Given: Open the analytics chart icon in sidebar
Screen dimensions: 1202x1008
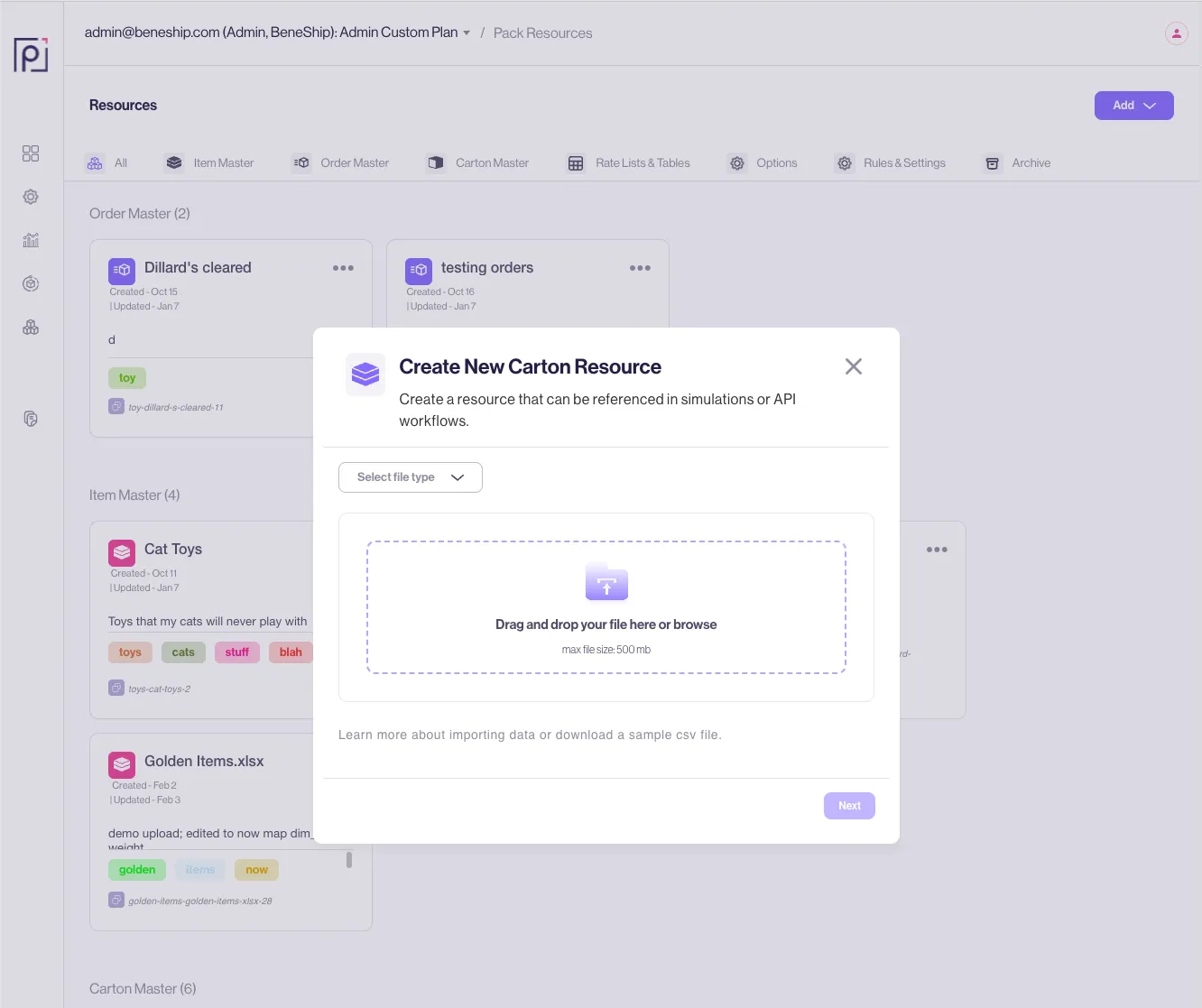Looking at the screenshot, I should [31, 240].
